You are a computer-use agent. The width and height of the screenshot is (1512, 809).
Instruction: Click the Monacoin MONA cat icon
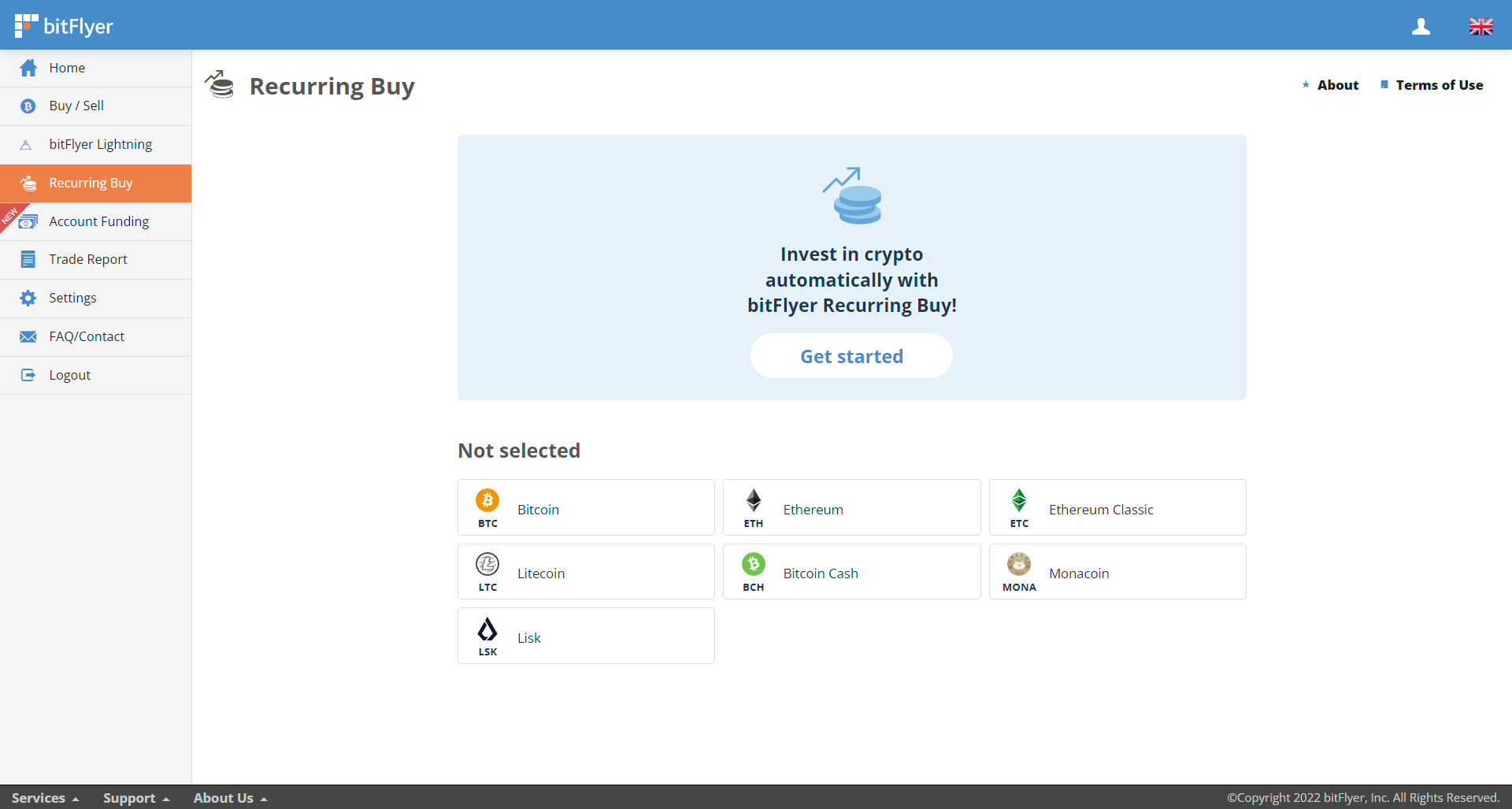pos(1019,564)
